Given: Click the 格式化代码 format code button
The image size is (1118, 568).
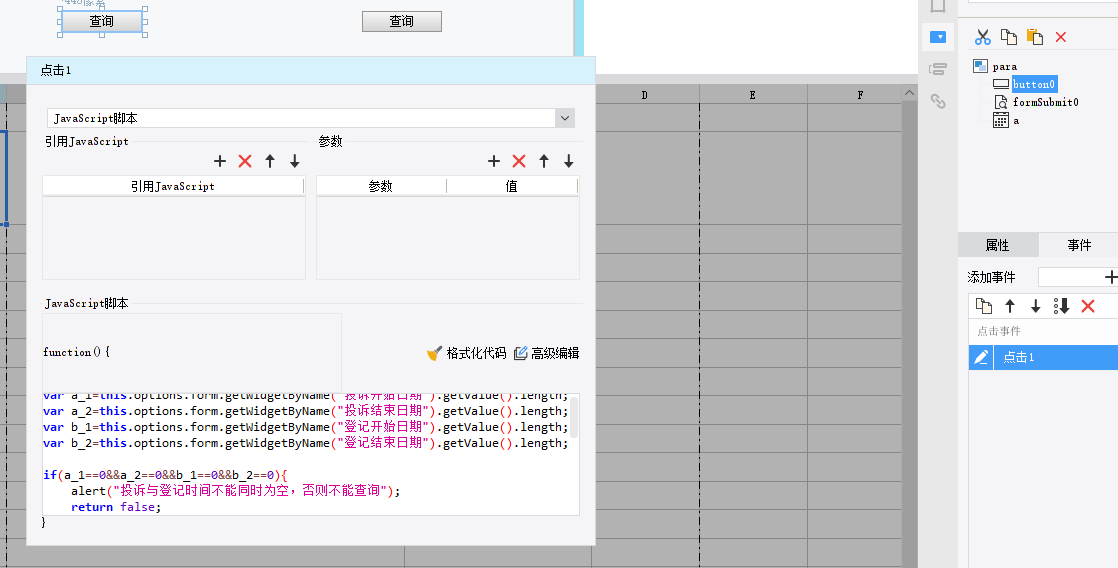Looking at the screenshot, I should click(466, 353).
